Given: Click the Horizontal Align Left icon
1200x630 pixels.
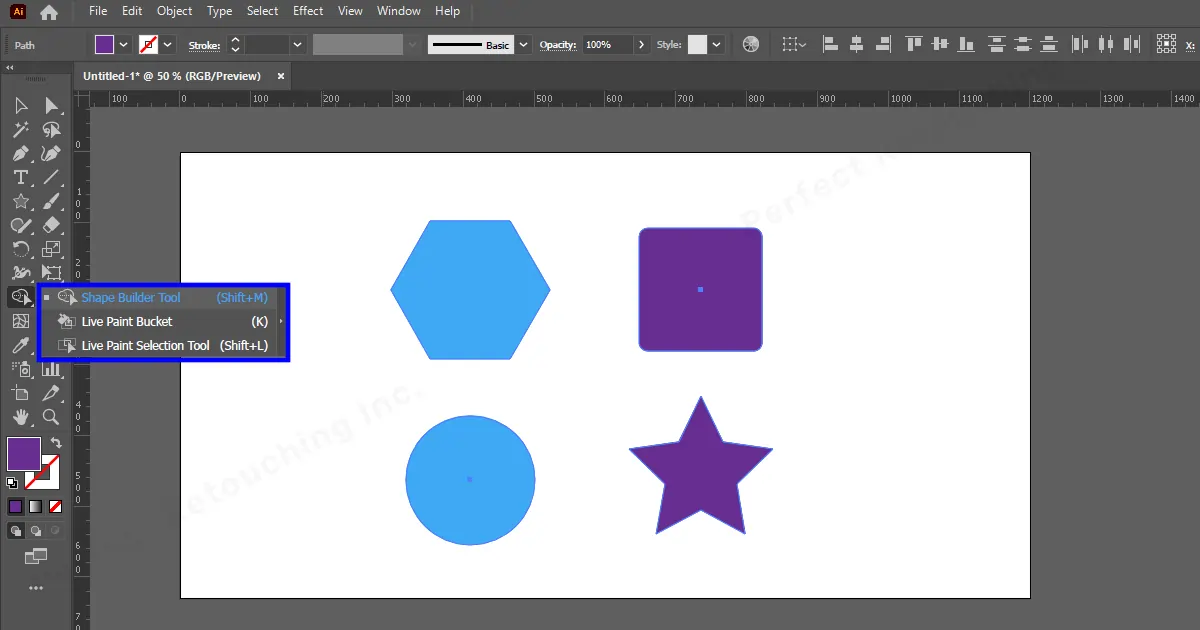Looking at the screenshot, I should [831, 44].
